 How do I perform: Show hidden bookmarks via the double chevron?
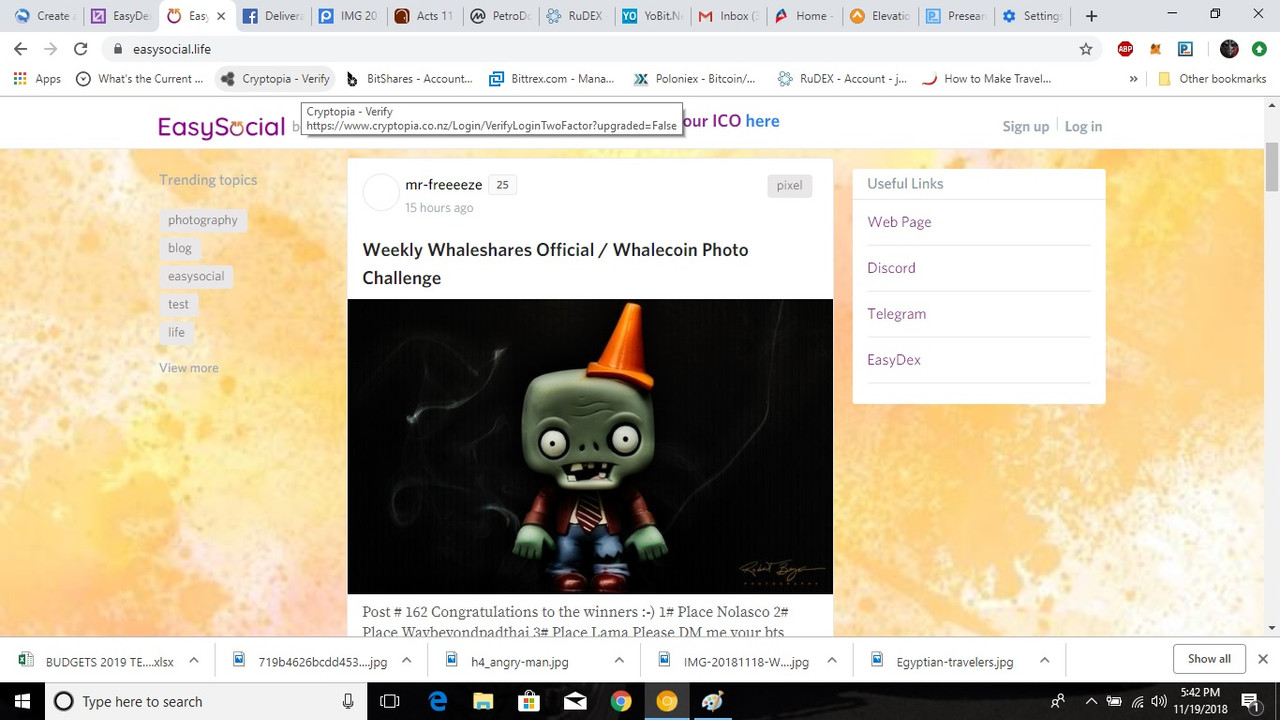(1133, 79)
